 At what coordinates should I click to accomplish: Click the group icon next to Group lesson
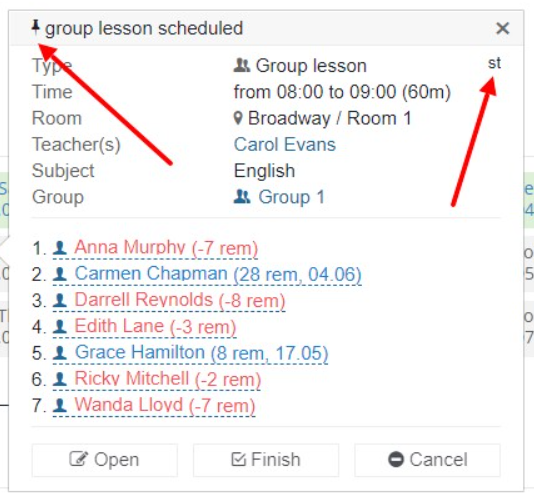coord(242,65)
